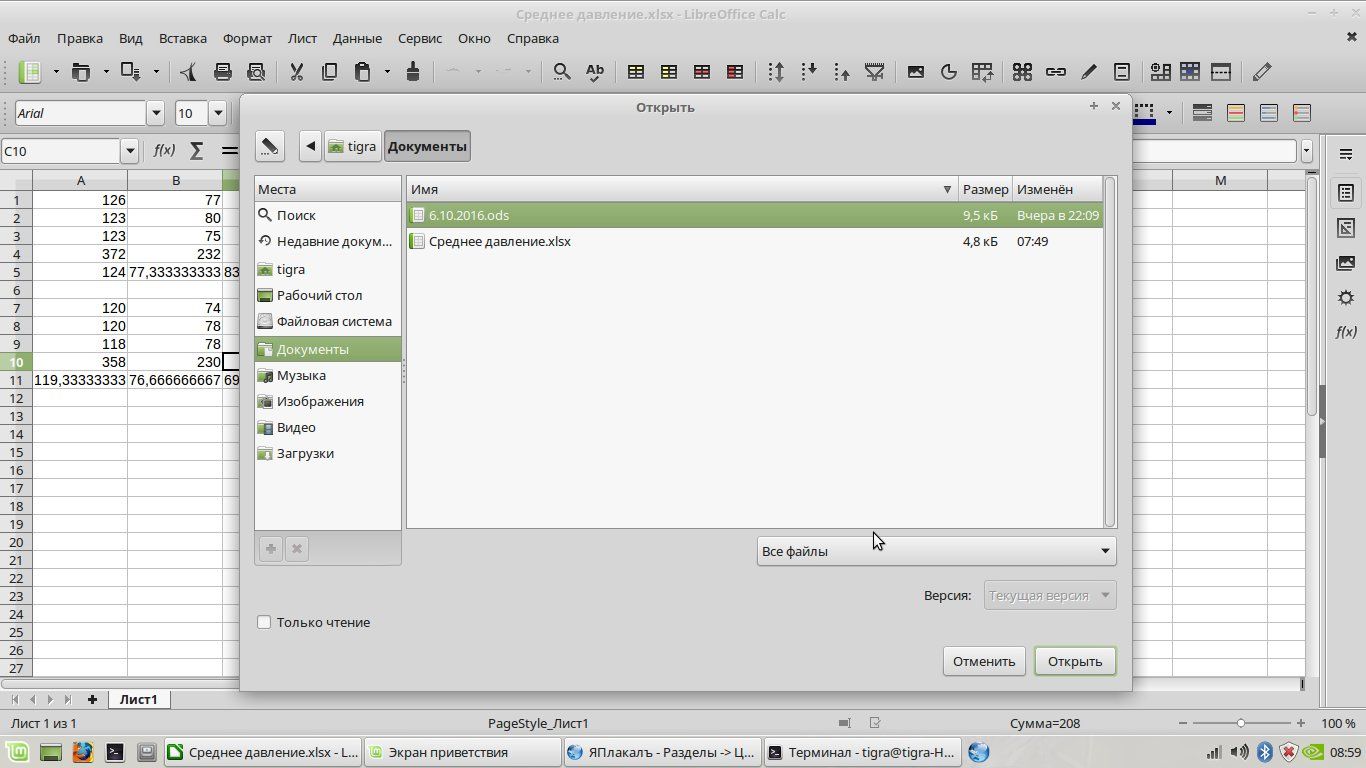Viewport: 1366px width, 768px height.
Task: Open the Сервис menu
Action: (420, 38)
